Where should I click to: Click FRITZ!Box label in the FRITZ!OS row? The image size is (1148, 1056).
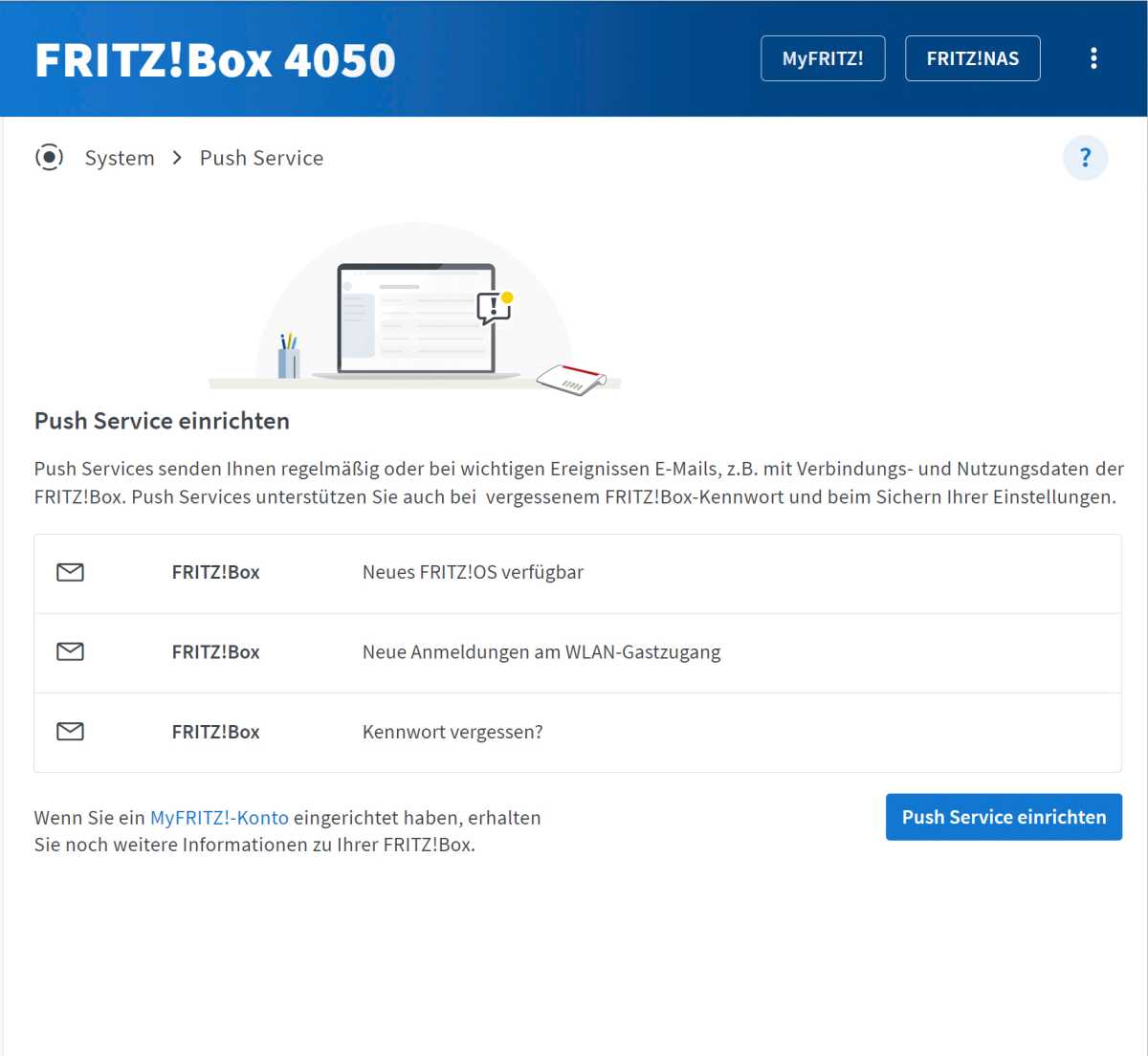pos(216,572)
